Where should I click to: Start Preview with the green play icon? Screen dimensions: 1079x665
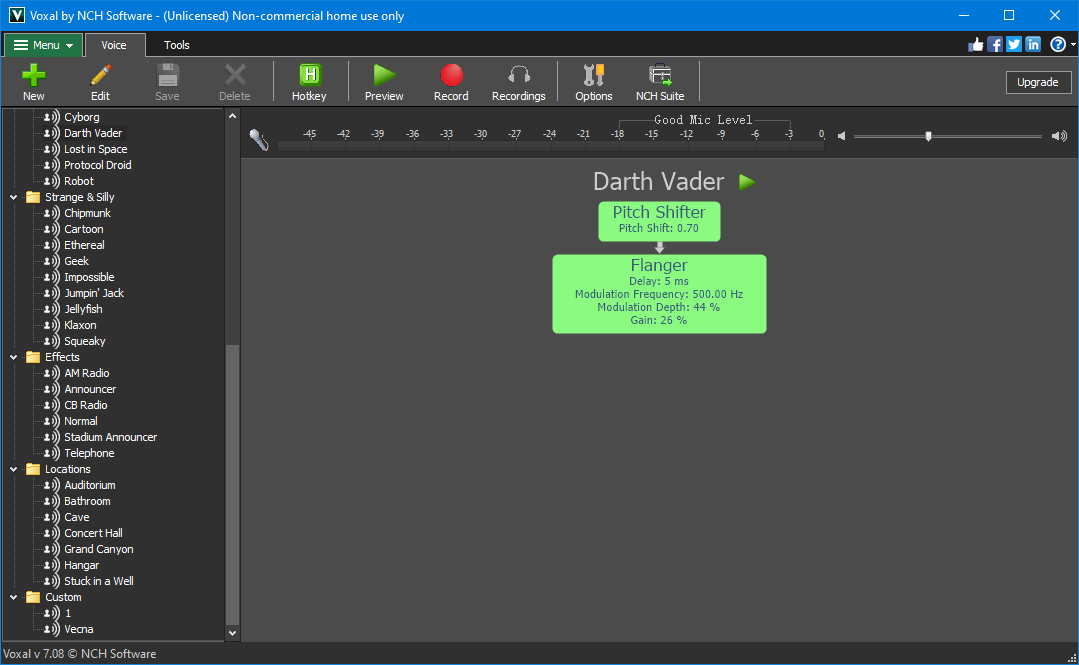[384, 74]
